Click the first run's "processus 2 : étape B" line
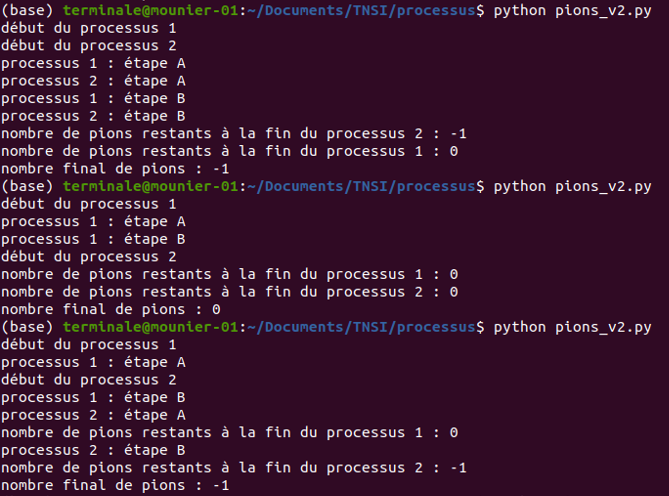Viewport: 669px width, 496px height. 93,116
